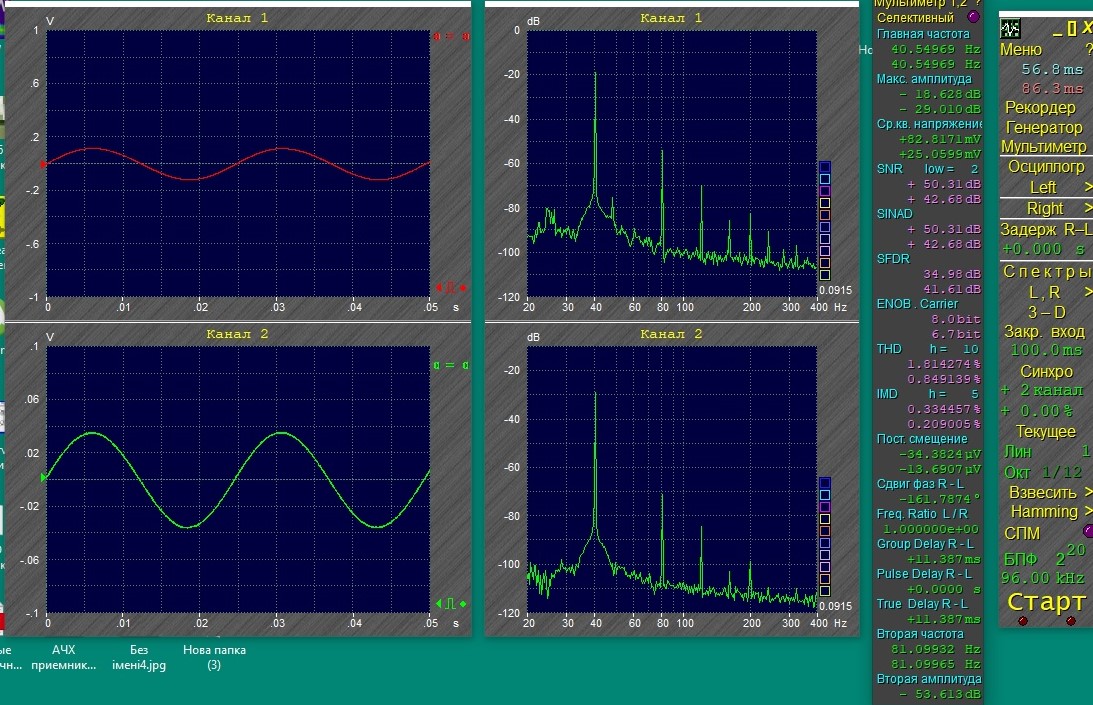The image size is (1093, 705).
Task: Select 'АЧХ приемник...' desktop item
Action: tap(63, 658)
